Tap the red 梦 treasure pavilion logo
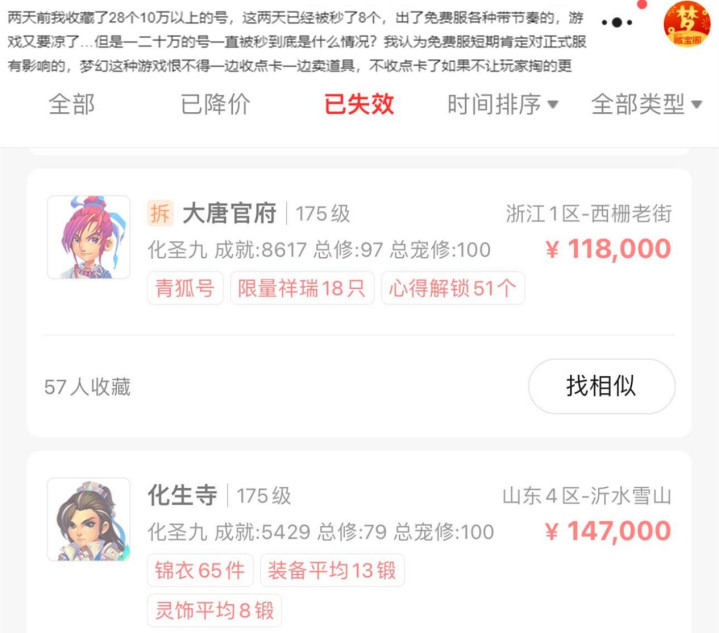This screenshot has width=719, height=633. coord(686,24)
